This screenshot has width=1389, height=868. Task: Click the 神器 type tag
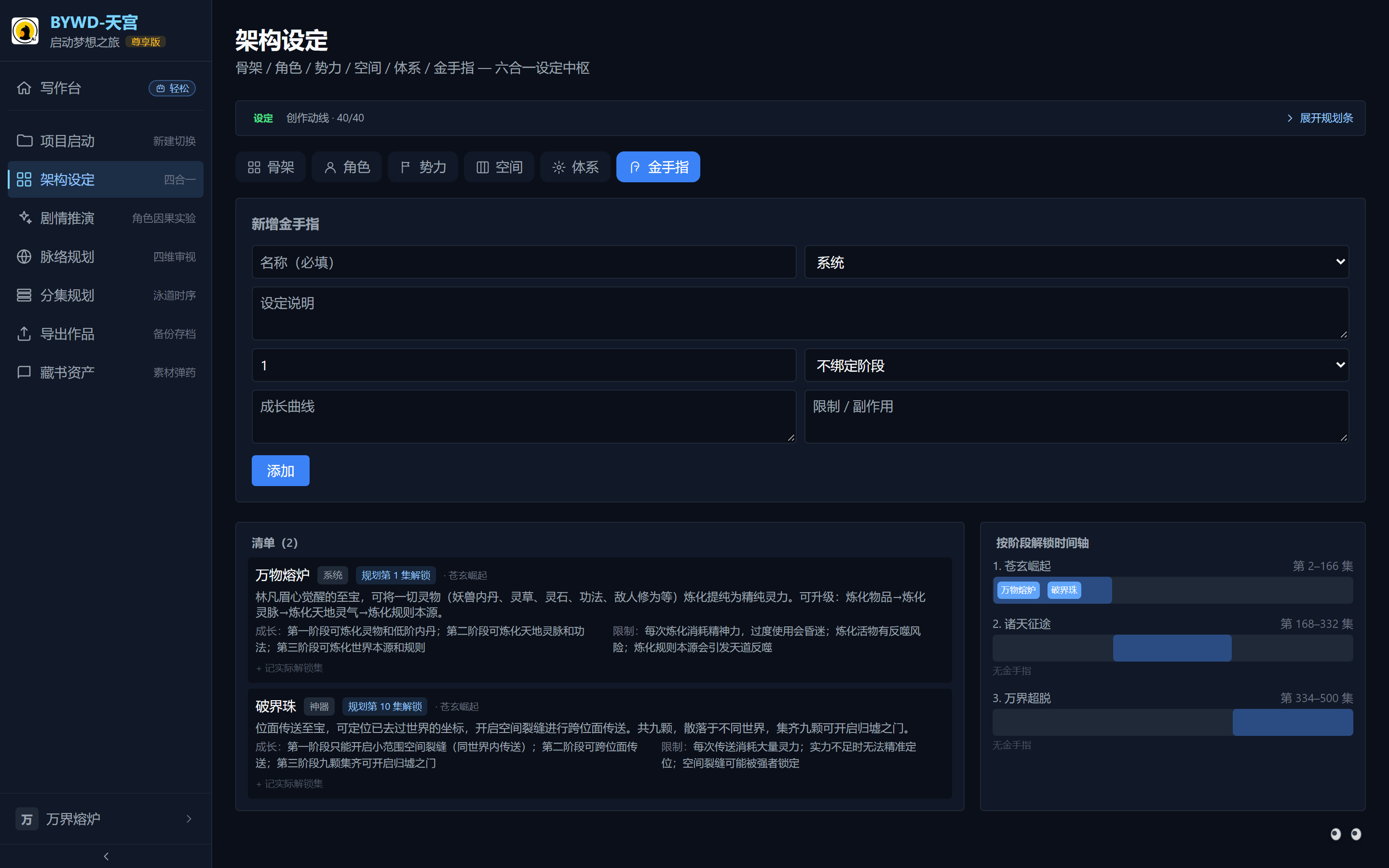pos(319,706)
